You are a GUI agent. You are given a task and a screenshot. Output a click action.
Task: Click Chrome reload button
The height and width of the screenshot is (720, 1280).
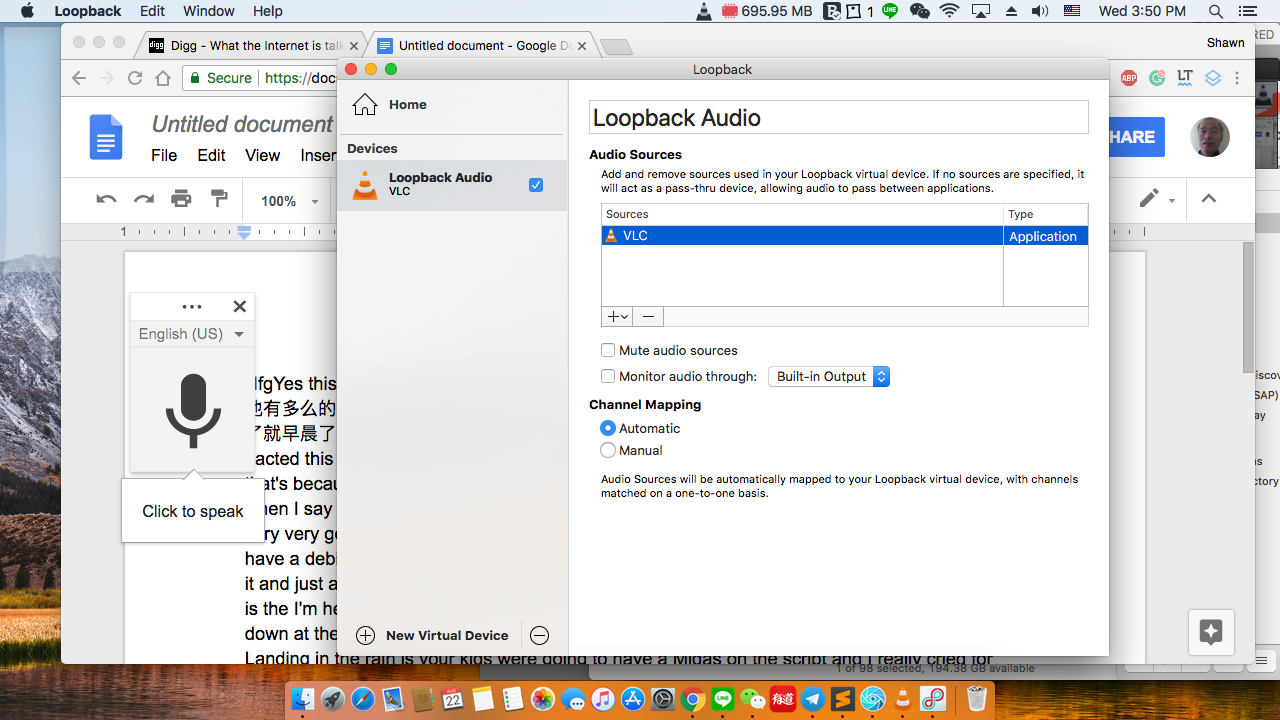point(136,77)
